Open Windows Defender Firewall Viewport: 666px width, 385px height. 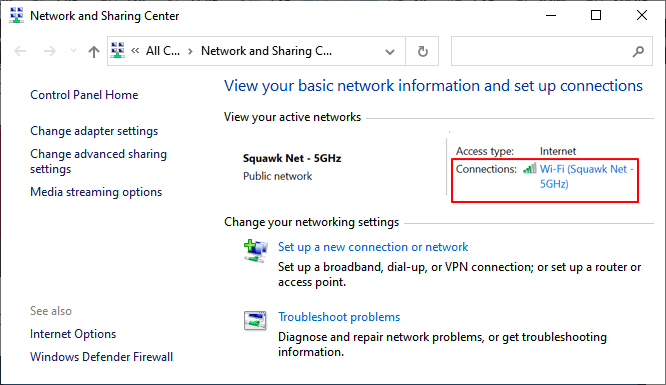coord(102,357)
